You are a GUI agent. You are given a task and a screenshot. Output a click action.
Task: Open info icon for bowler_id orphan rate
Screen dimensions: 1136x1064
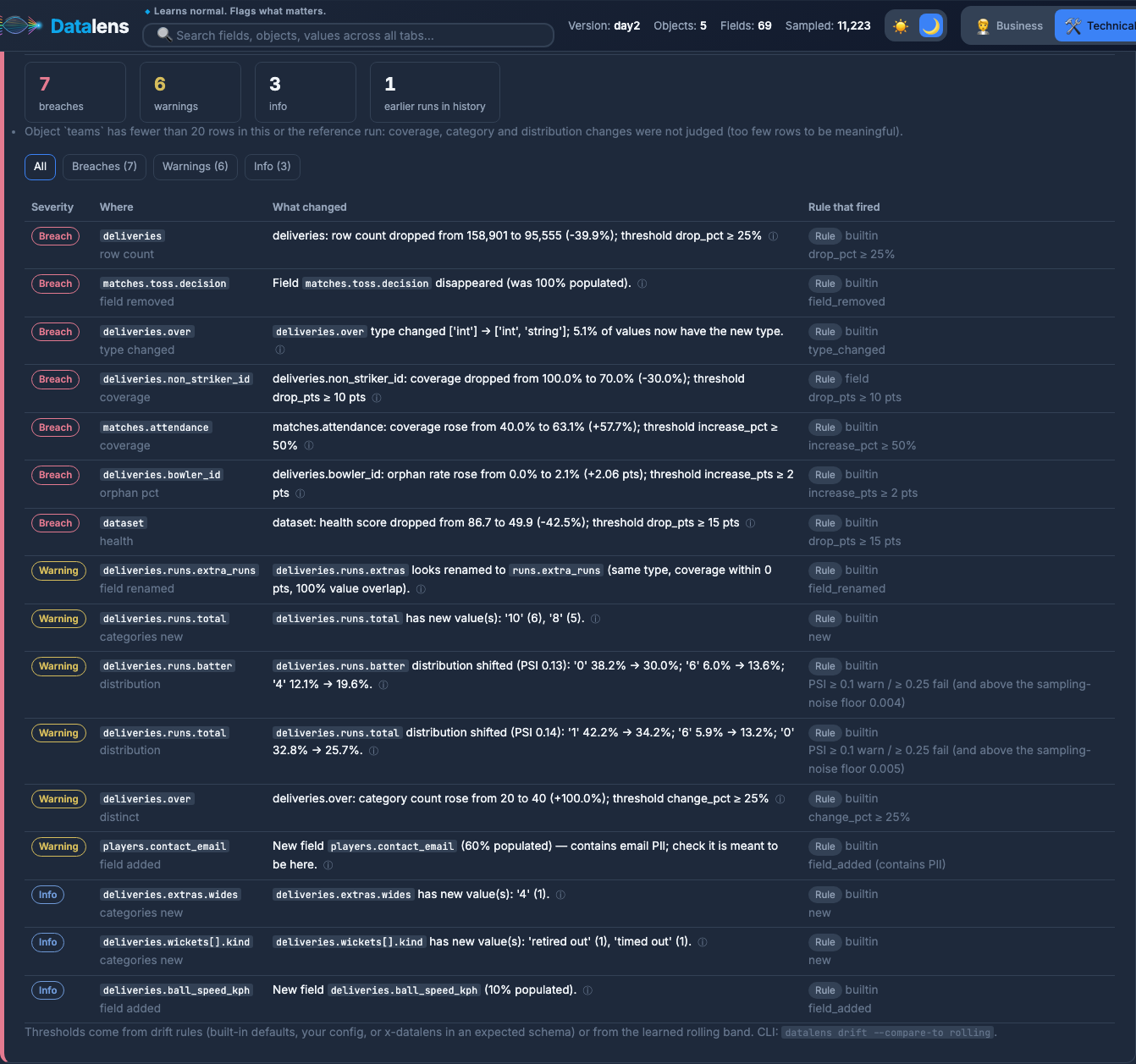click(301, 493)
